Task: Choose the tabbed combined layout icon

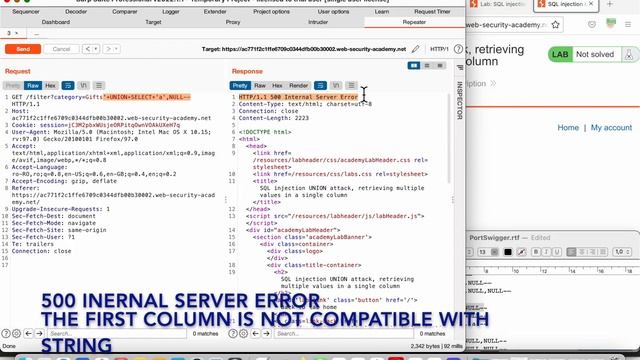Action: tap(440, 65)
